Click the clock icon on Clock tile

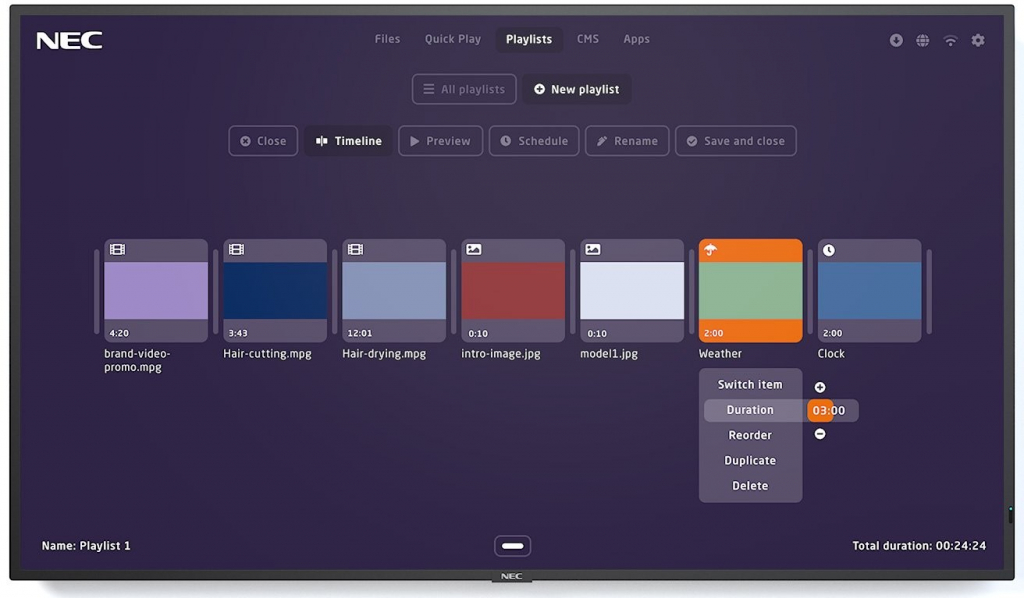coord(829,250)
